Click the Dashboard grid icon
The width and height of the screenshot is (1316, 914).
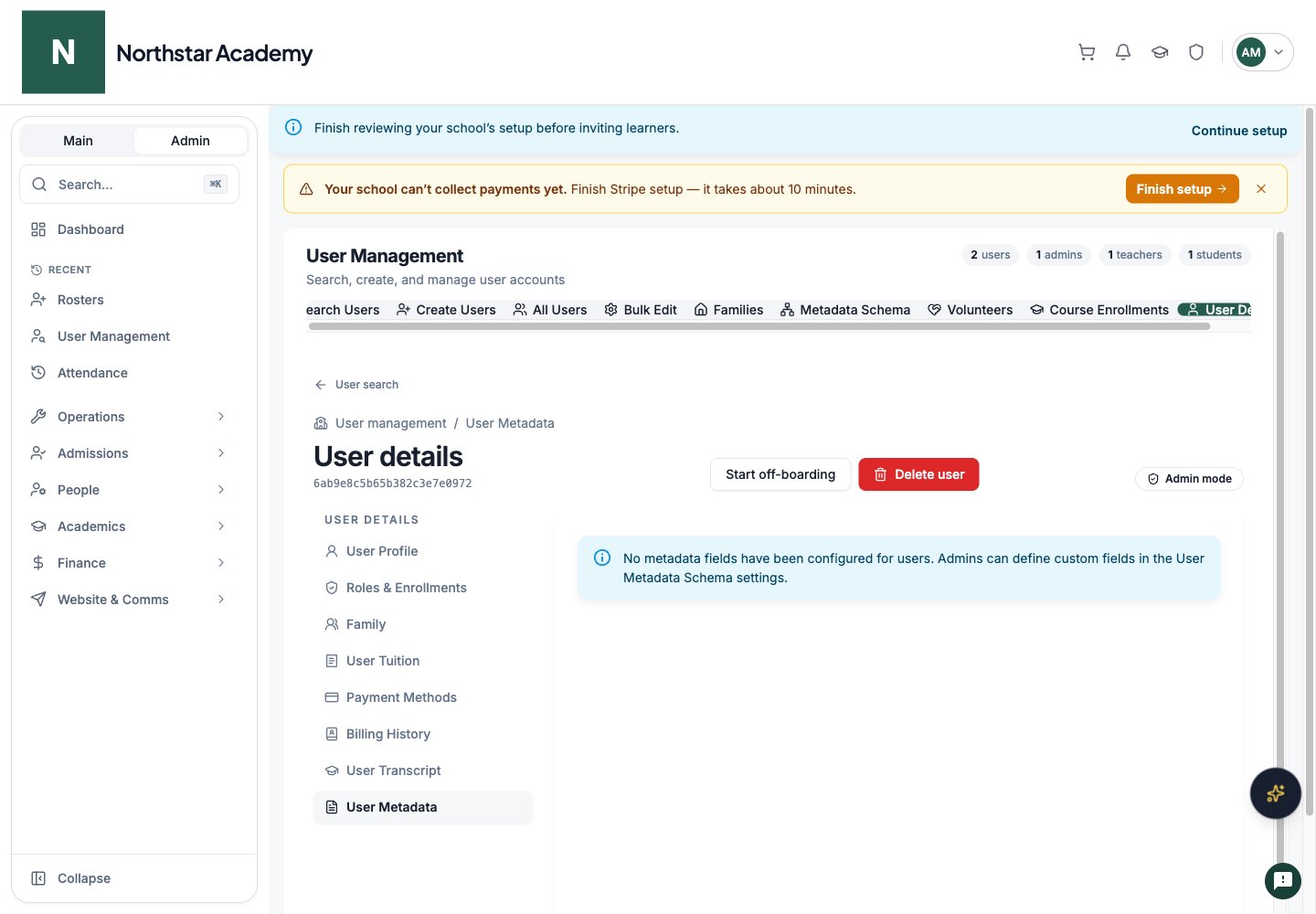[x=38, y=229]
